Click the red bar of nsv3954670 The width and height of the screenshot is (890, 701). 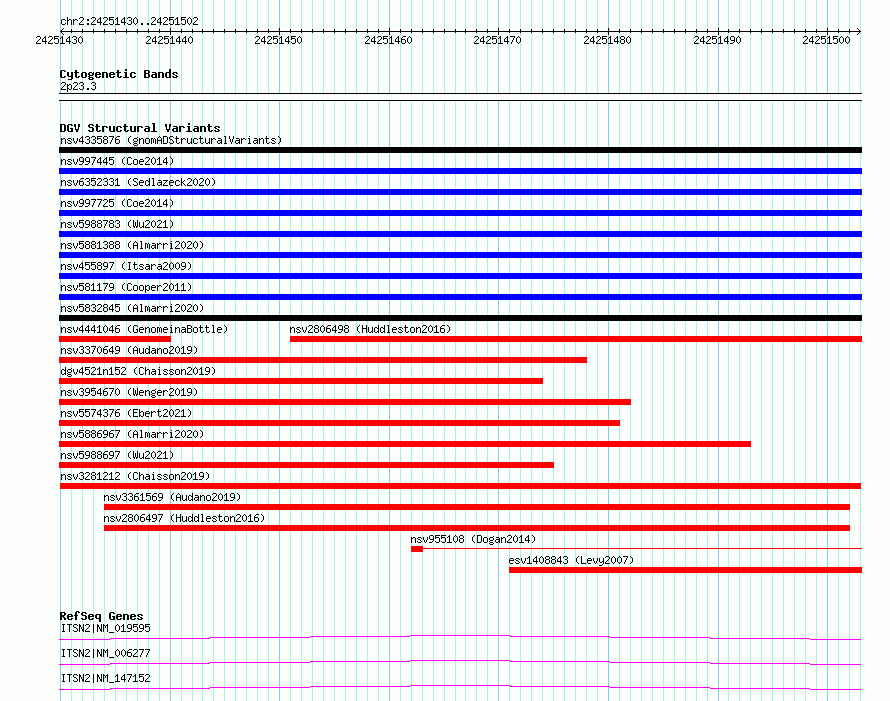[x=345, y=402]
